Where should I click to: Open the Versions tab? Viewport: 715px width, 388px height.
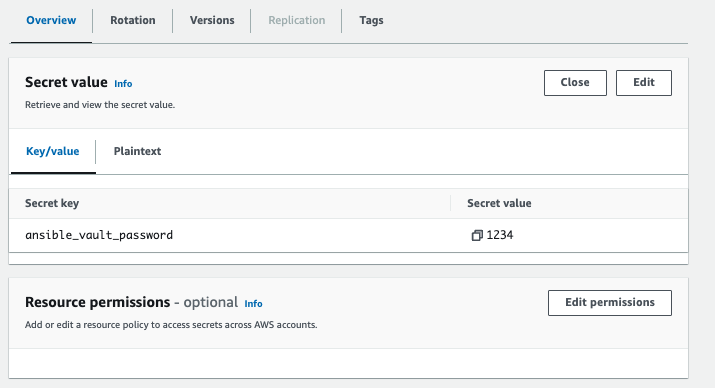[212, 21]
